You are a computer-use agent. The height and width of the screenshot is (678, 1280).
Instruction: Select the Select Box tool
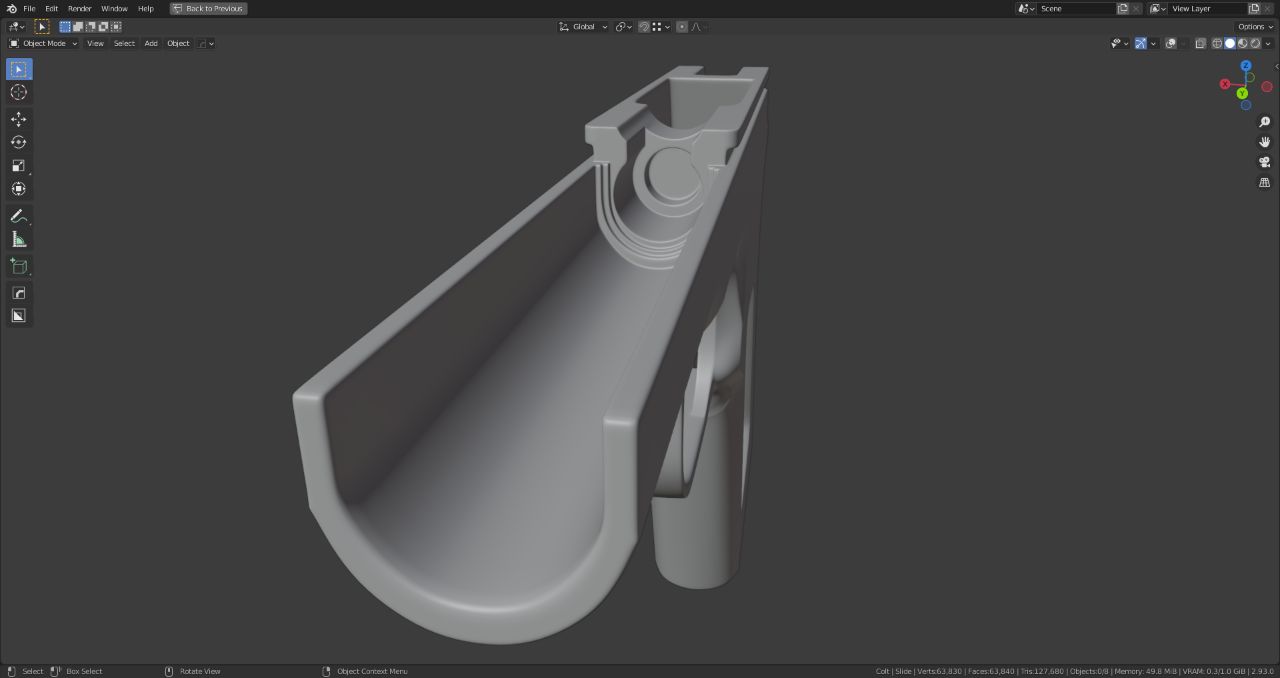tap(19, 69)
